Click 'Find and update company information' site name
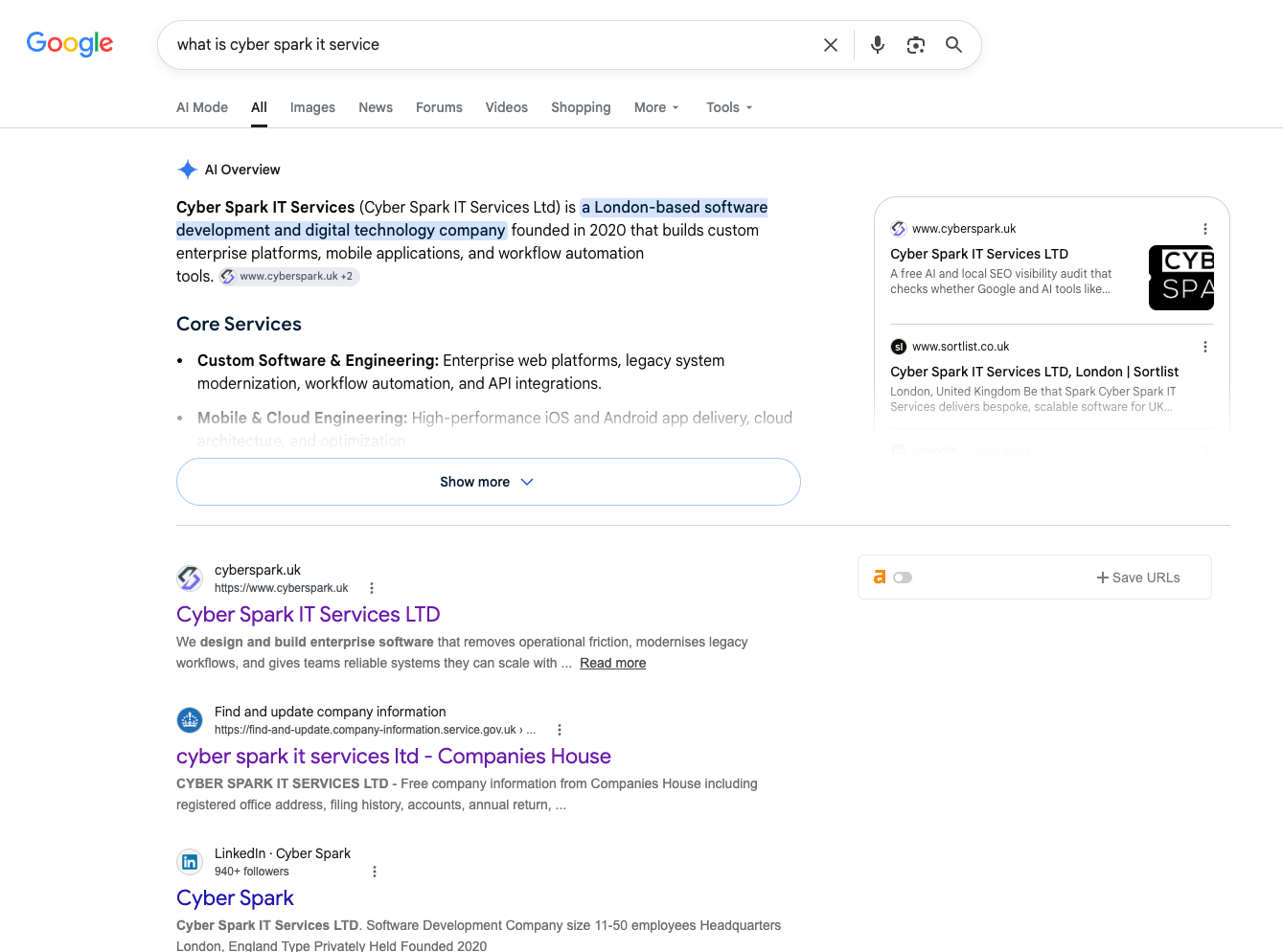1283x952 pixels. click(331, 712)
